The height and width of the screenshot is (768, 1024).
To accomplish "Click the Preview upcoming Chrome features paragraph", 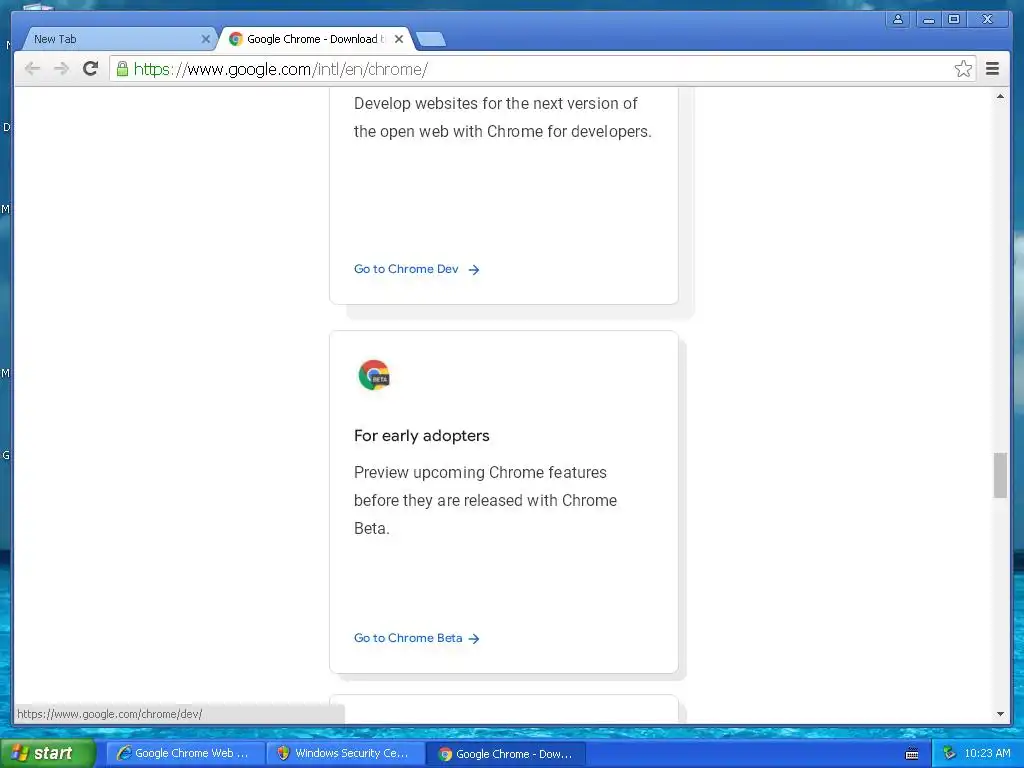I will [485, 500].
